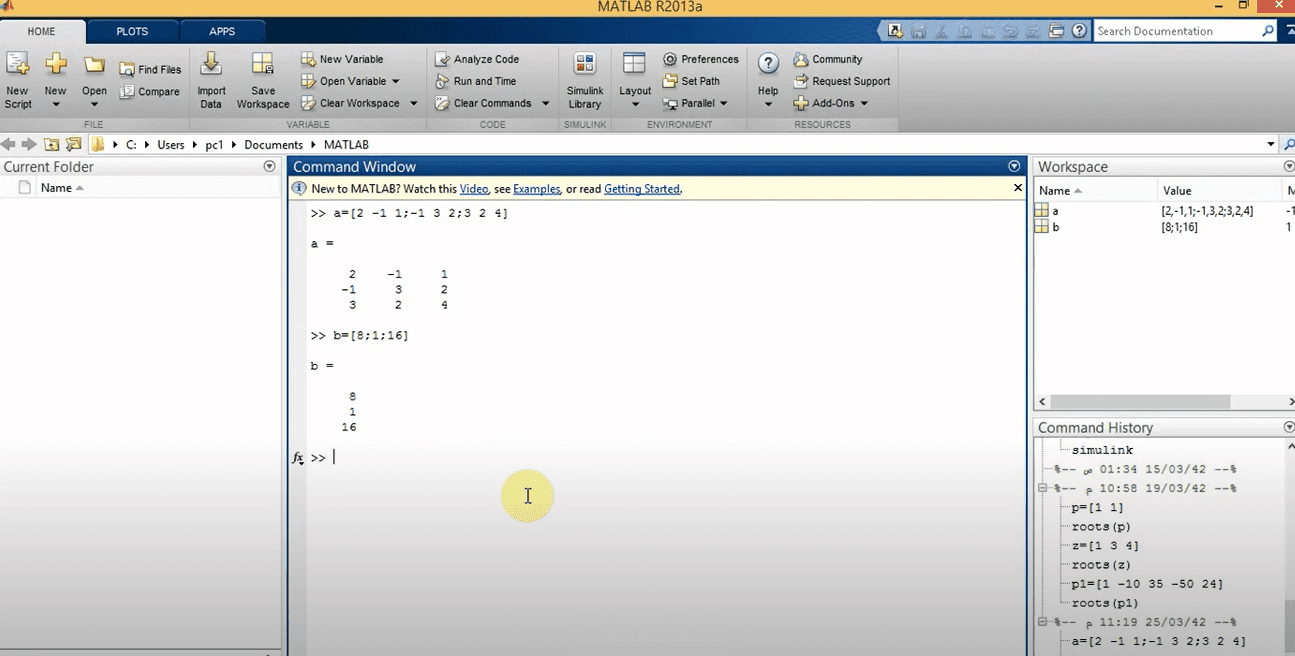Screen dimensions: 1295x656
Task: Select p1=[1 -10 35 -50 24] history entry
Action: pyautogui.click(x=1147, y=584)
